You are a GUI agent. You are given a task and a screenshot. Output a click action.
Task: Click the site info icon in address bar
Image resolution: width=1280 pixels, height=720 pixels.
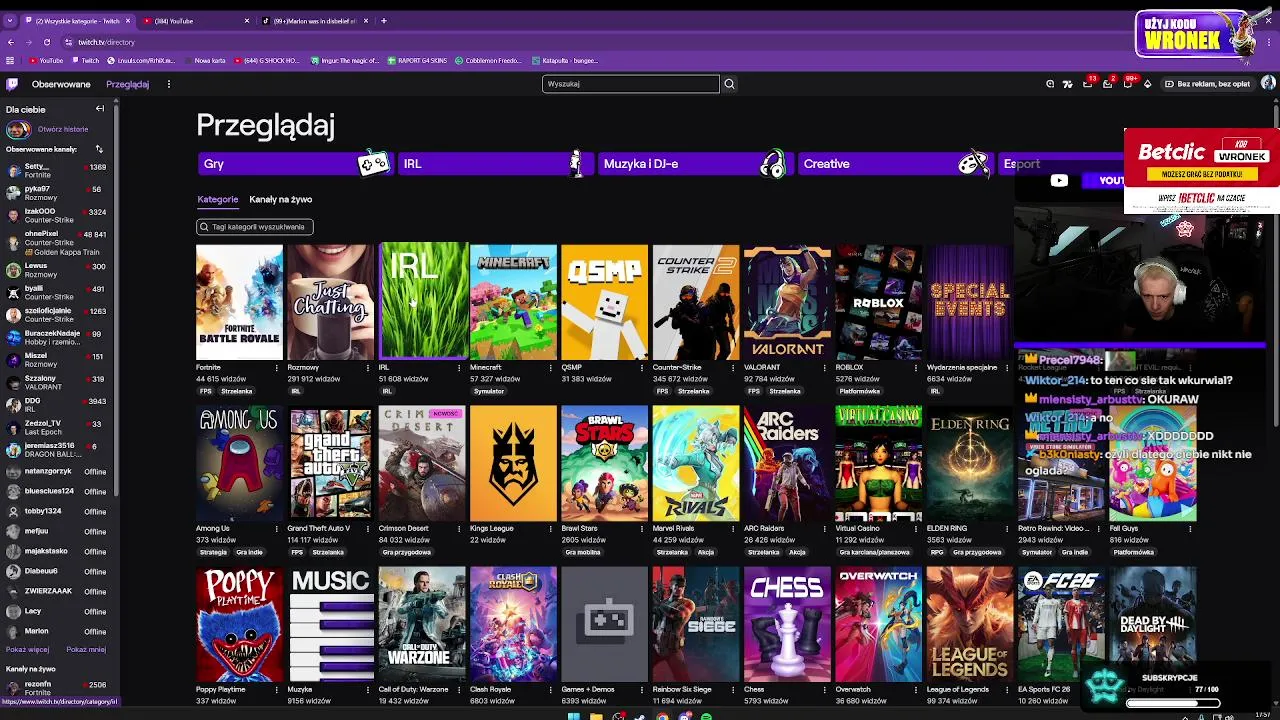coord(68,42)
